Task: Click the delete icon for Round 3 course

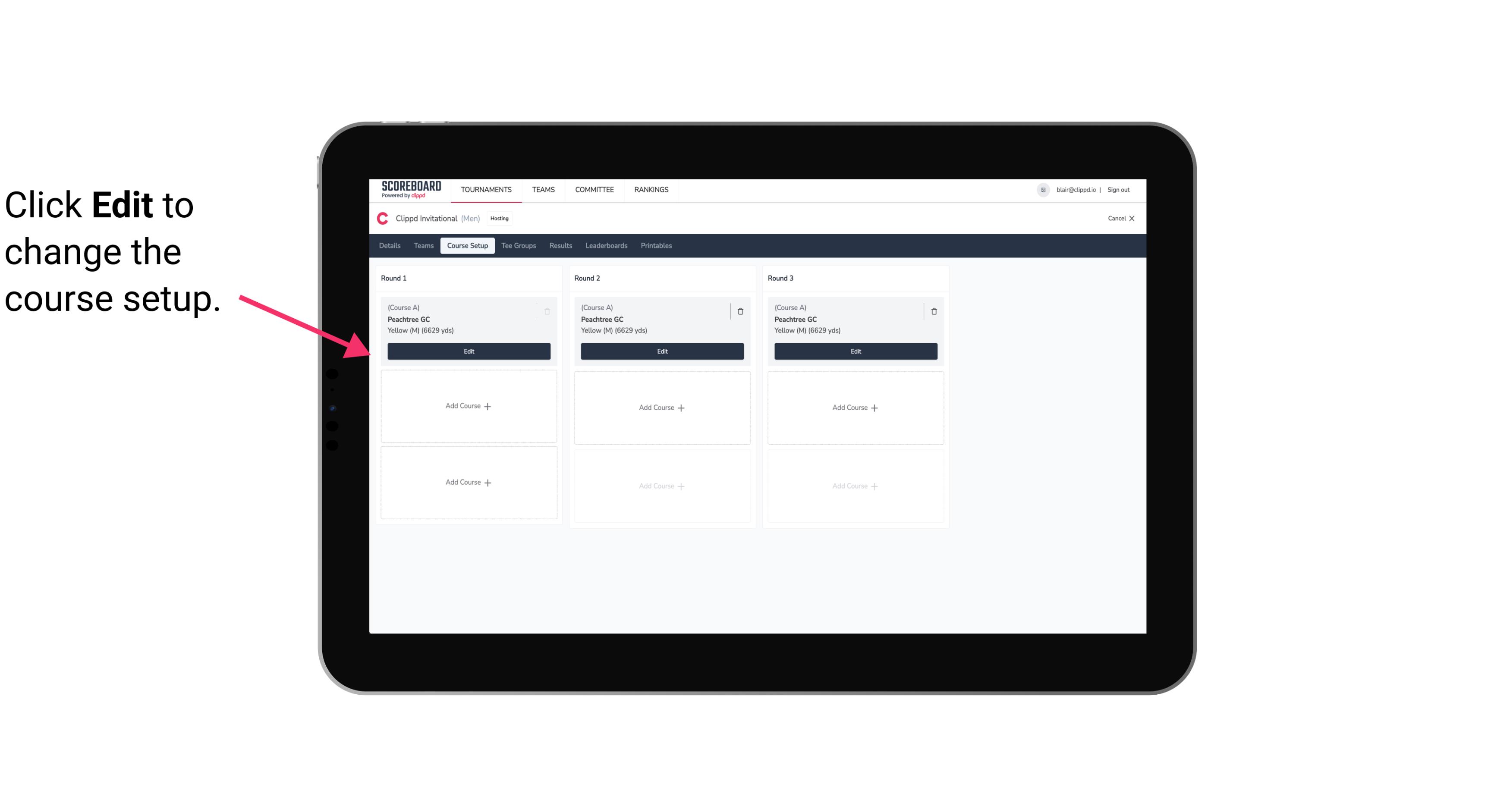Action: (934, 311)
